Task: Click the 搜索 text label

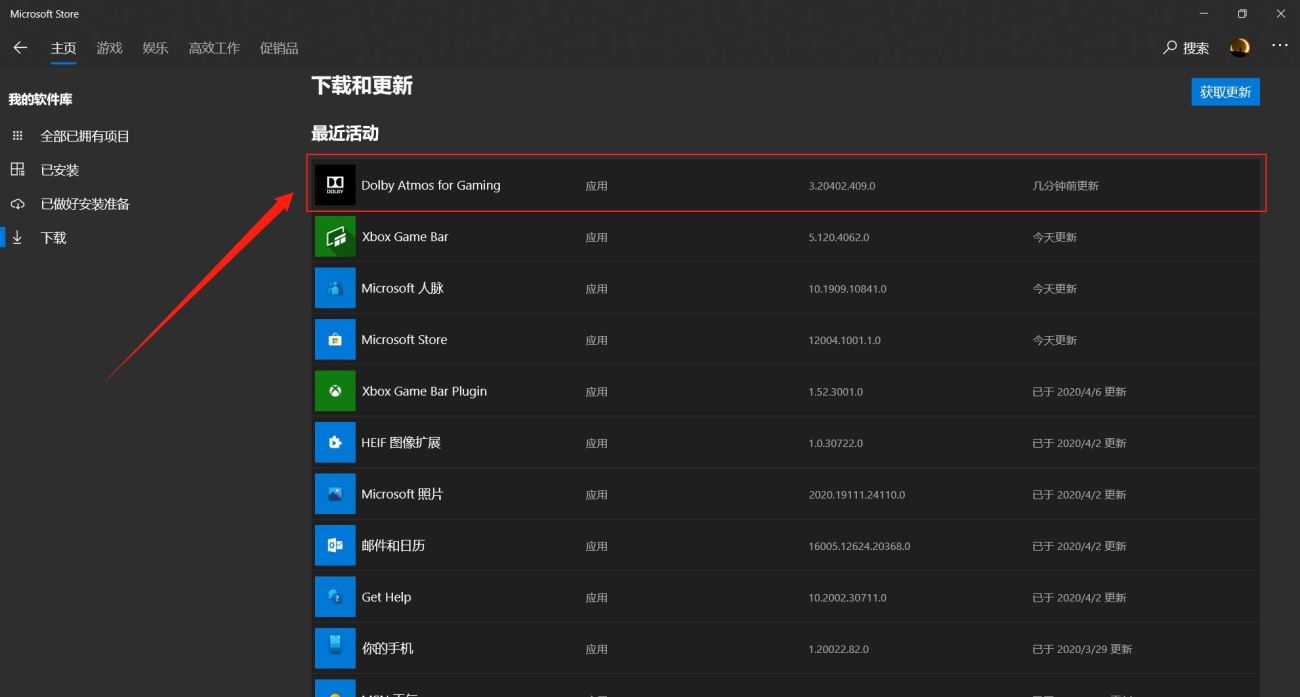Action: pos(1196,48)
